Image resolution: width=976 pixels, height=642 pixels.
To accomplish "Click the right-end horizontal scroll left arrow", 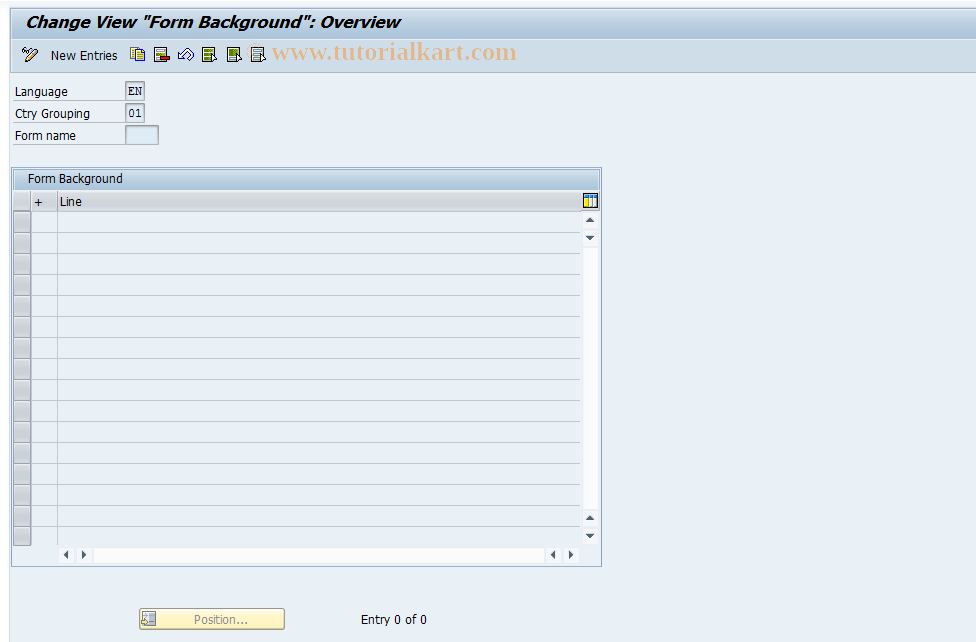I will (x=553, y=555).
